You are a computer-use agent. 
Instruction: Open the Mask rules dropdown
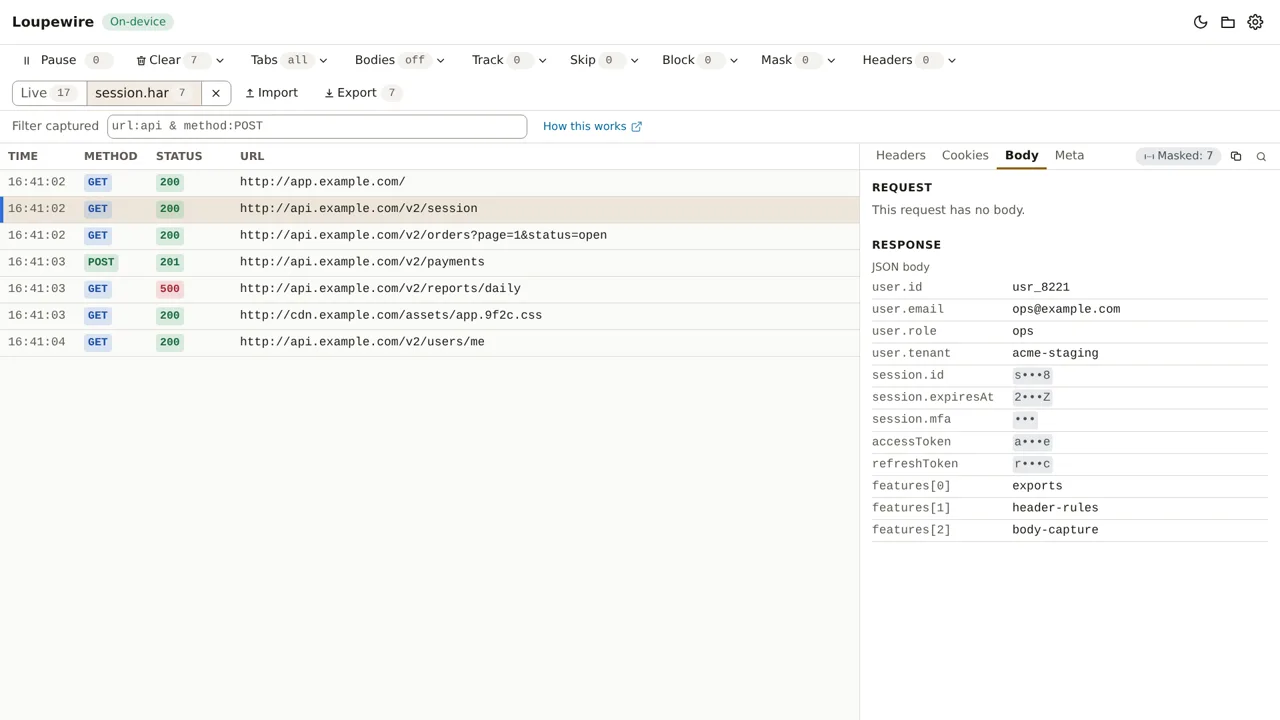(798, 60)
